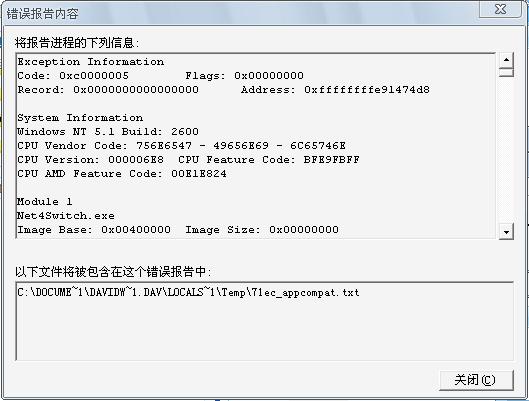Image resolution: width=529 pixels, height=401 pixels.
Task: Click the System Information heading line
Action: pyautogui.click(x=80, y=118)
